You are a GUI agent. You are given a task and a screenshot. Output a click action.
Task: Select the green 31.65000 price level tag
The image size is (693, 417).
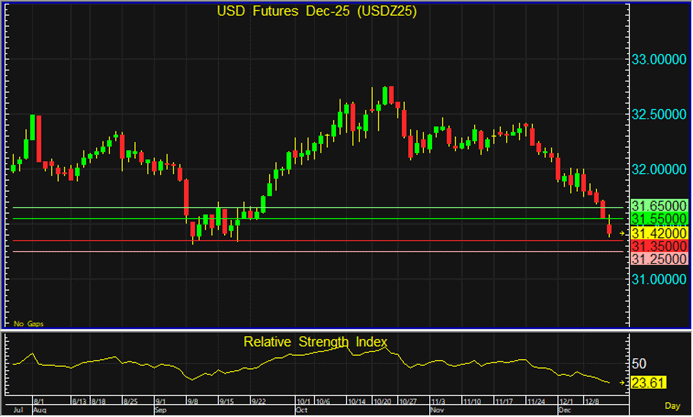click(x=657, y=205)
